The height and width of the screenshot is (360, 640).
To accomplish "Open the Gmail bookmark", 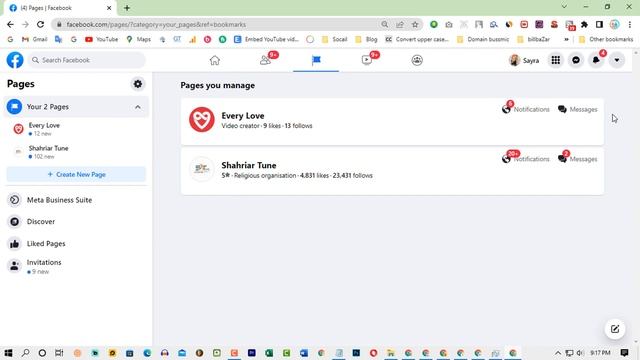I will pyautogui.click(x=35, y=39).
